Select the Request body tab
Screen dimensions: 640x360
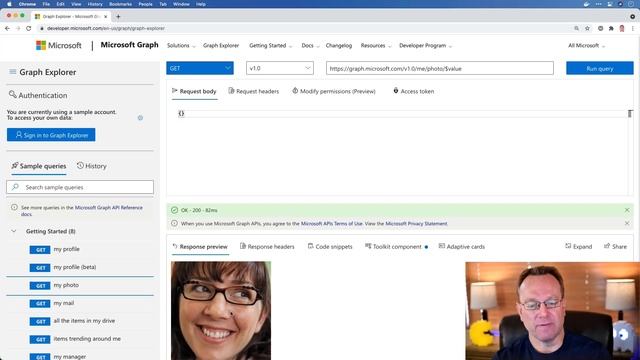194,91
